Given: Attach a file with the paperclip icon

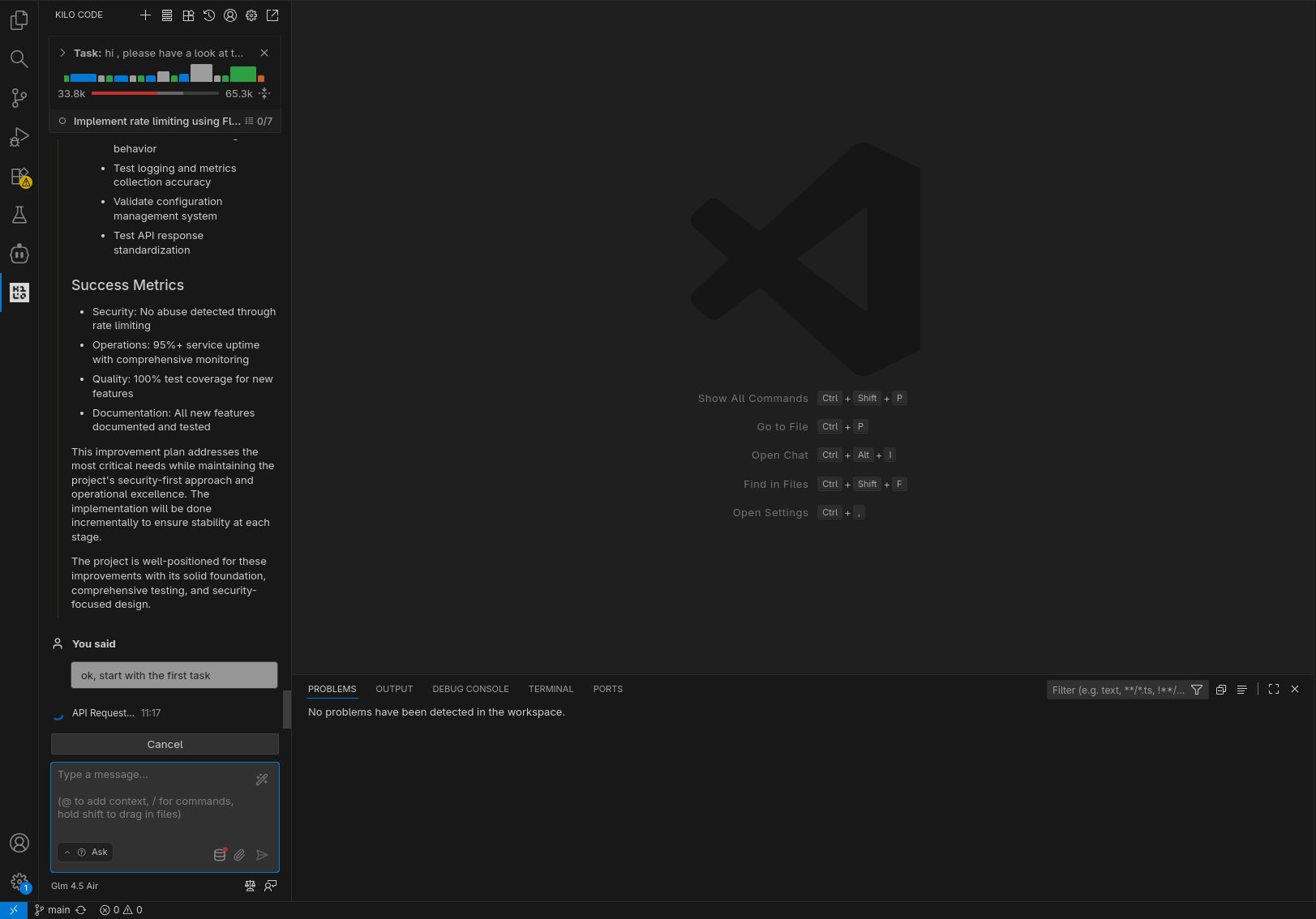Looking at the screenshot, I should (240, 855).
